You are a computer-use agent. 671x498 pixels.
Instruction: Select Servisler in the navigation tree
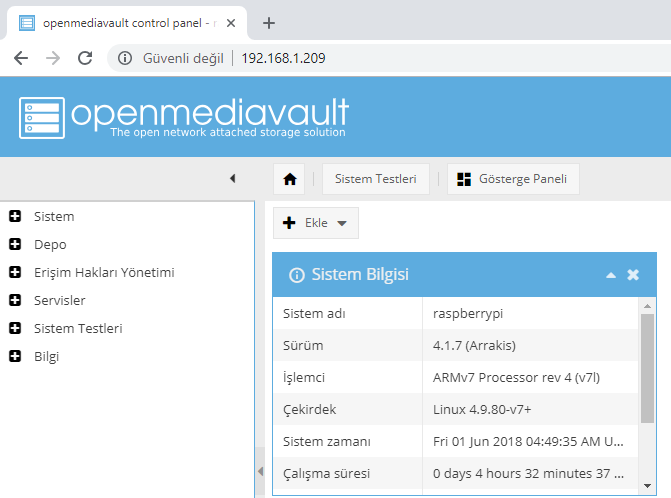(59, 300)
